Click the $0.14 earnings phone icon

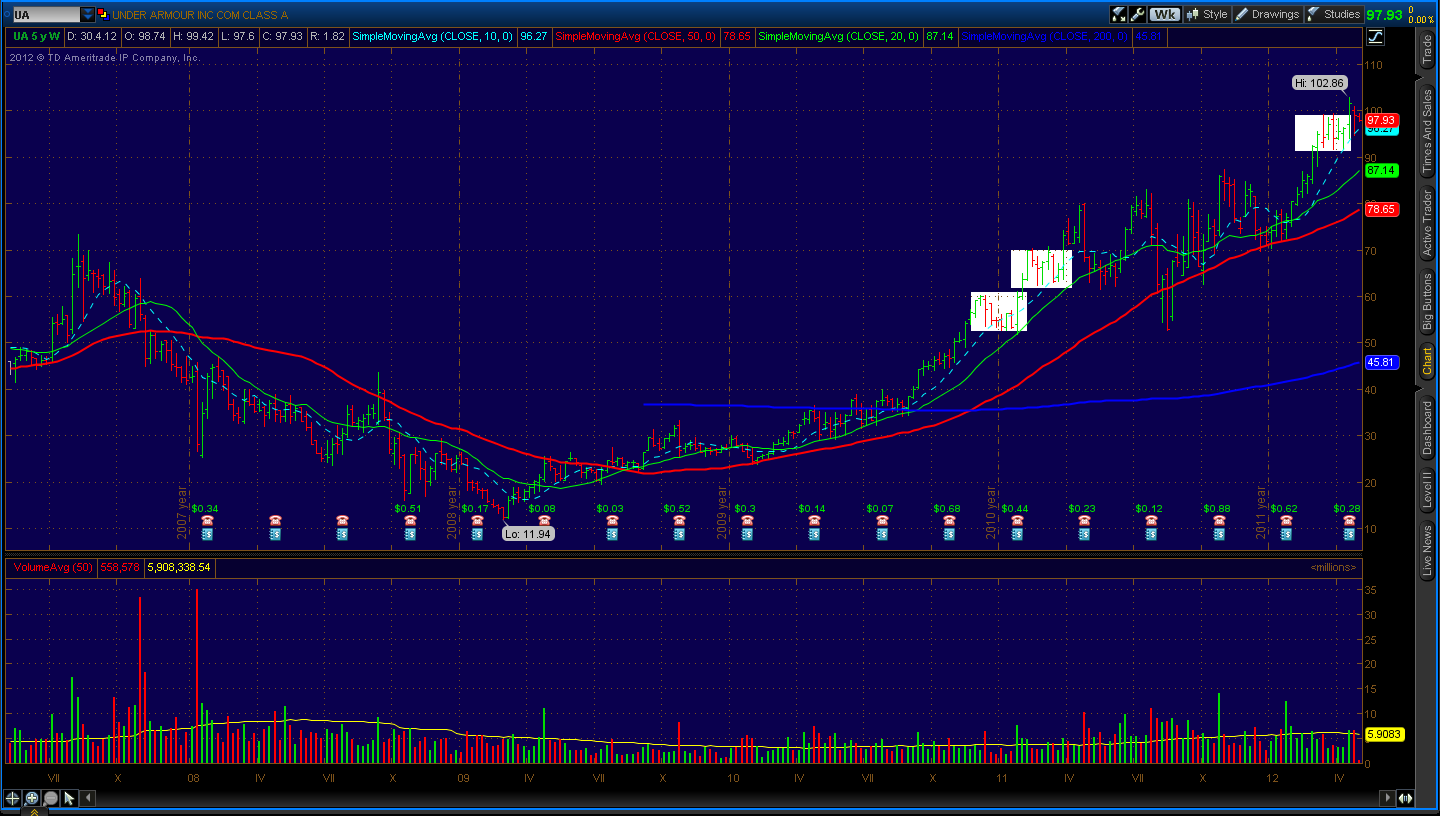pos(814,521)
